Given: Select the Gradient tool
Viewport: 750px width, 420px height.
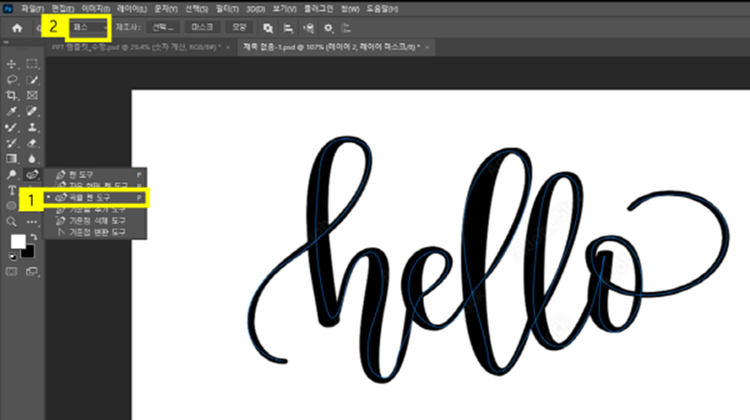Looking at the screenshot, I should (11, 158).
